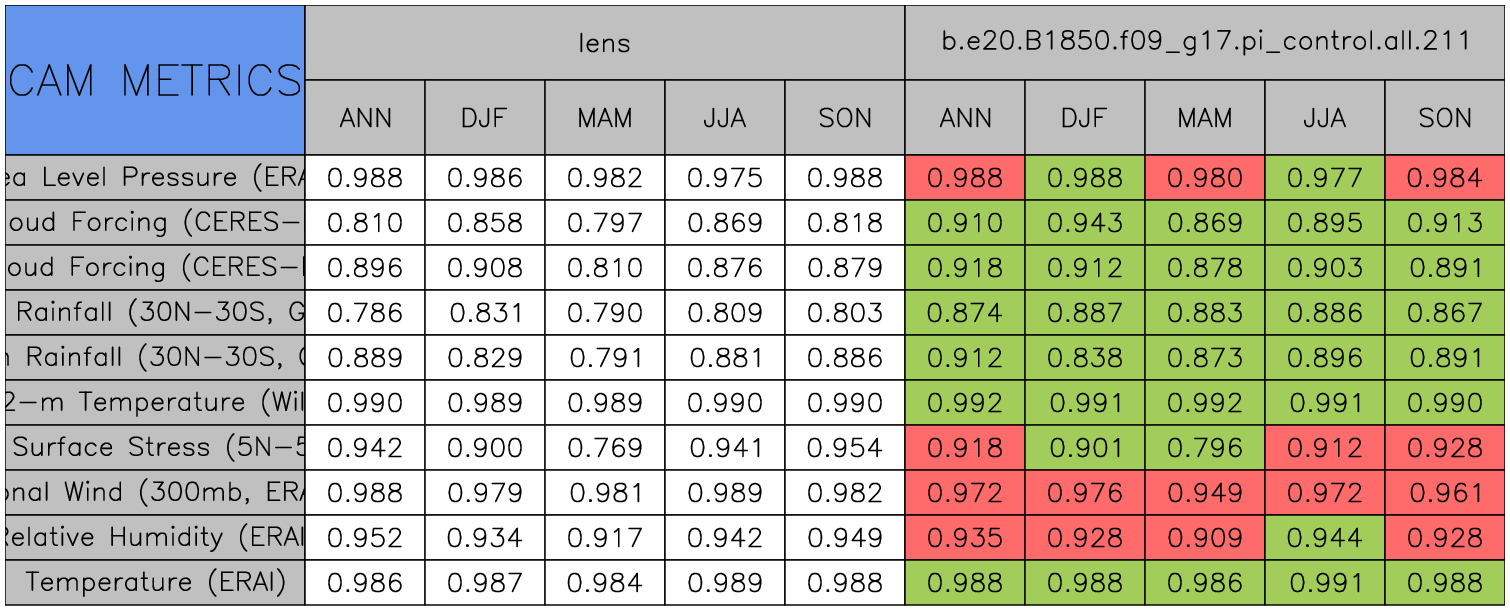This screenshot has width=1510, height=611.
Task: Select the green cell showing 0.943
Action: coord(1084,223)
